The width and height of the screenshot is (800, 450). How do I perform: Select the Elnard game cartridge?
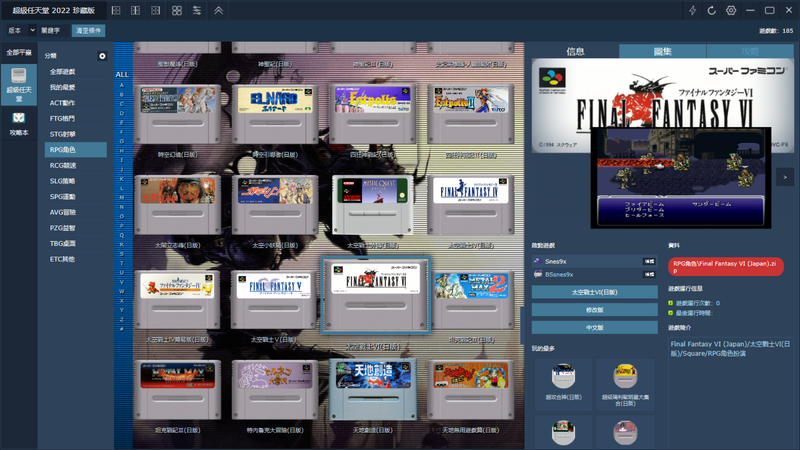click(275, 114)
